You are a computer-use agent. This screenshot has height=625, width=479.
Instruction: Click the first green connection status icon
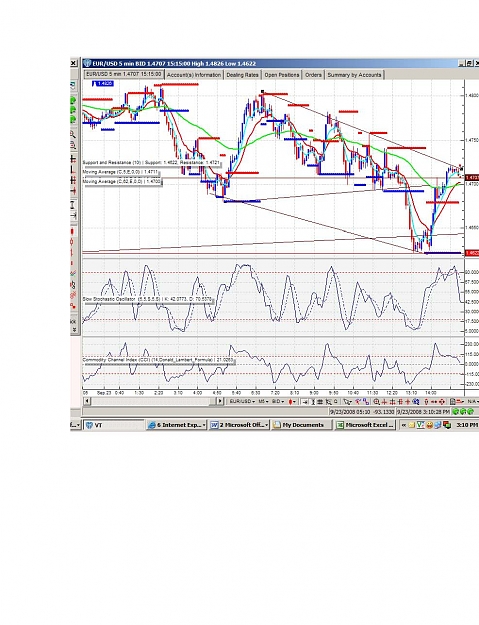coord(456,411)
